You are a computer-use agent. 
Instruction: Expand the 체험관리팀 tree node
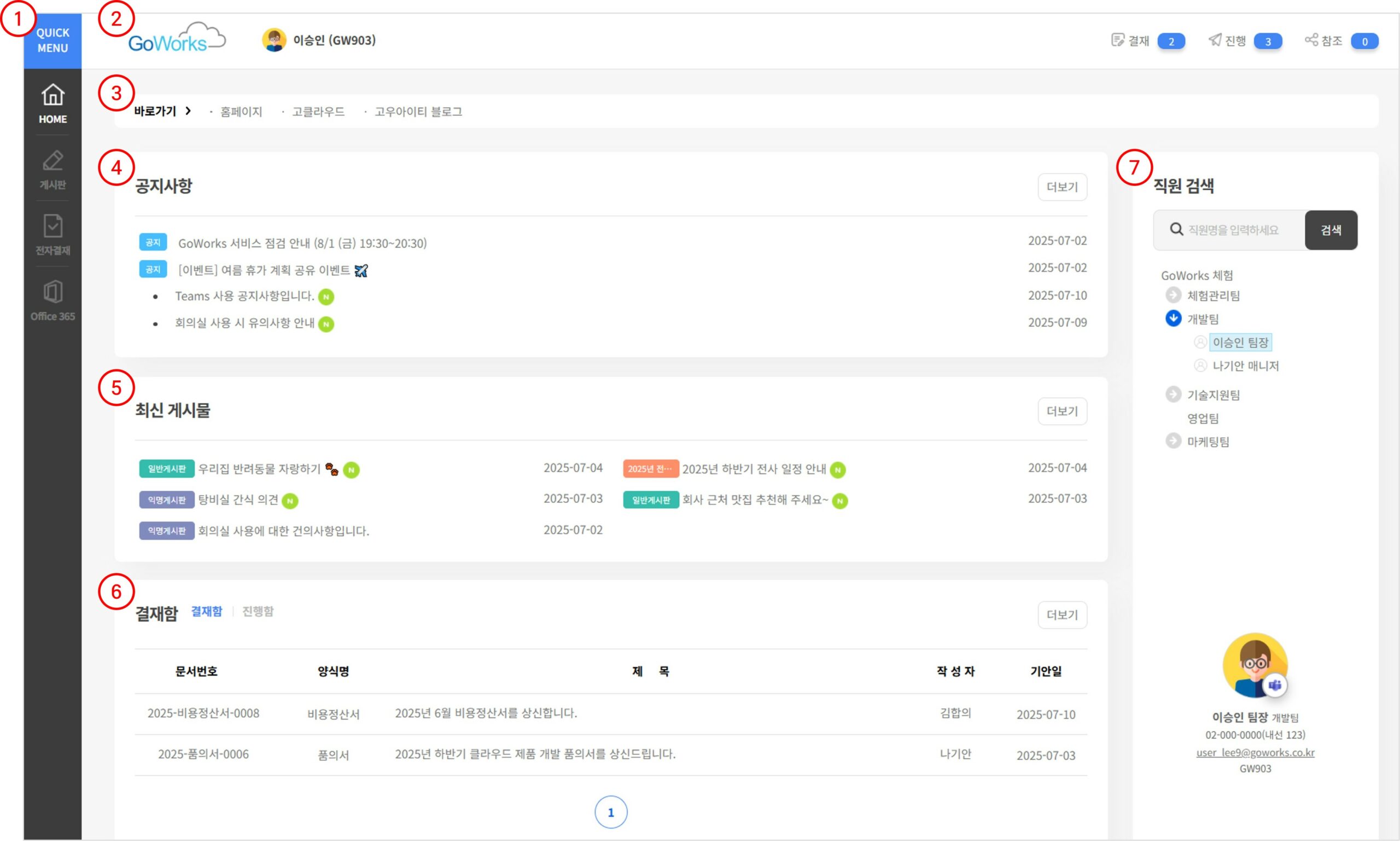pyautogui.click(x=1174, y=295)
